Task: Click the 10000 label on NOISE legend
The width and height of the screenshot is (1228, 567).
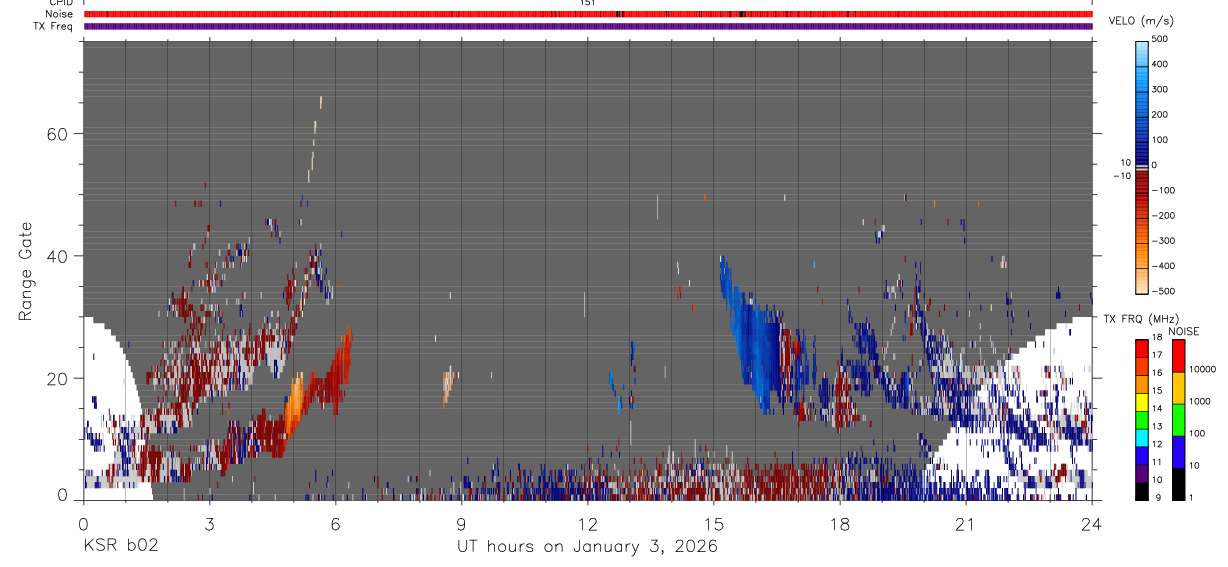Action: tap(1203, 369)
